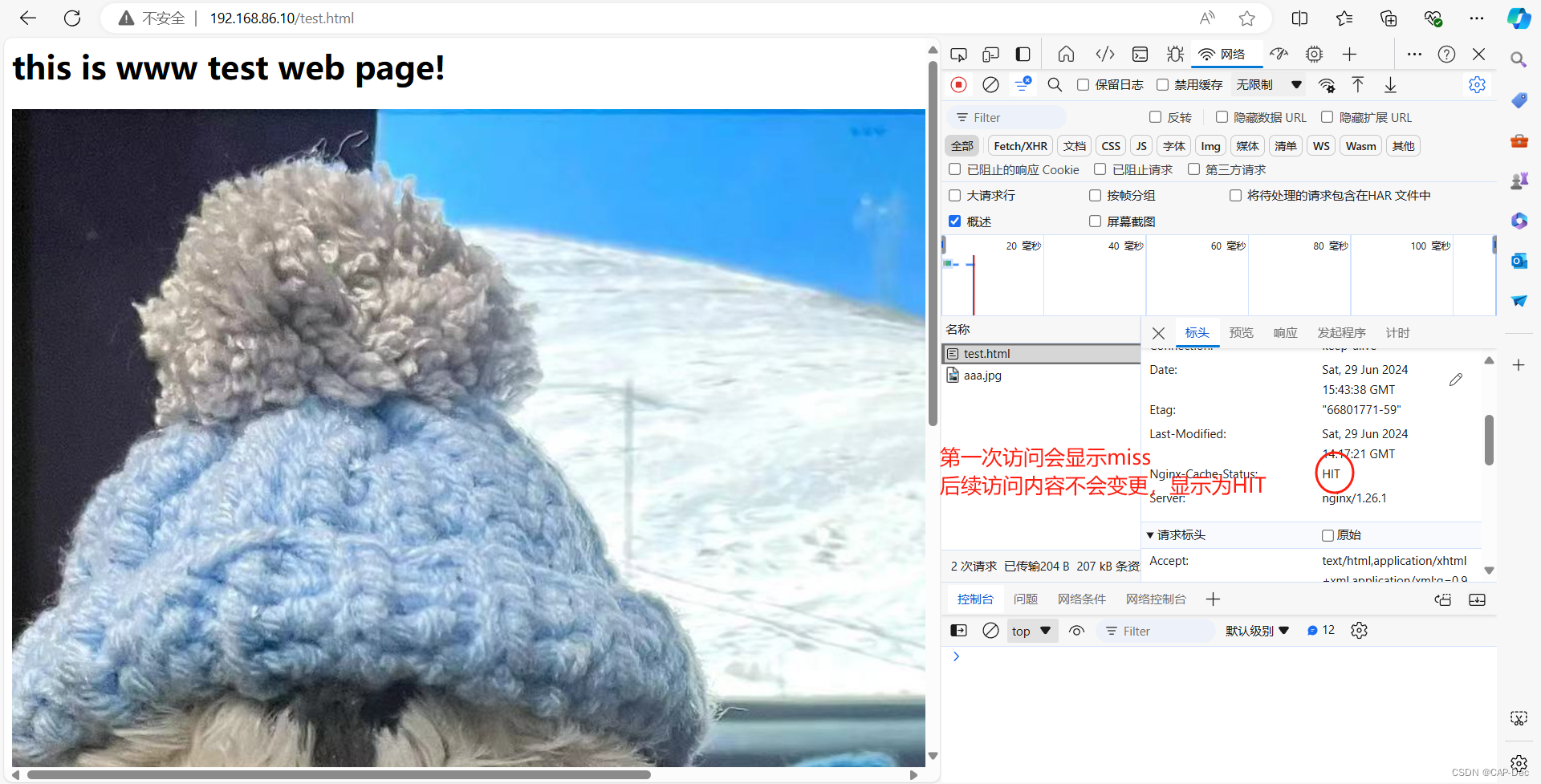Open the default log levels dropdown
Viewport: 1541px width, 784px height.
coord(1257,631)
